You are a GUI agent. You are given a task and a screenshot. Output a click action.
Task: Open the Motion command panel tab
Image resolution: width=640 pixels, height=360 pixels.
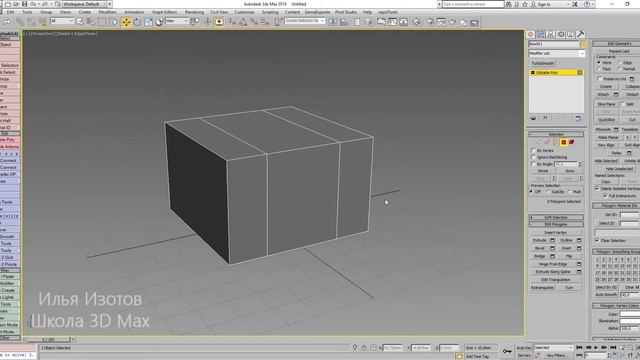pos(560,35)
